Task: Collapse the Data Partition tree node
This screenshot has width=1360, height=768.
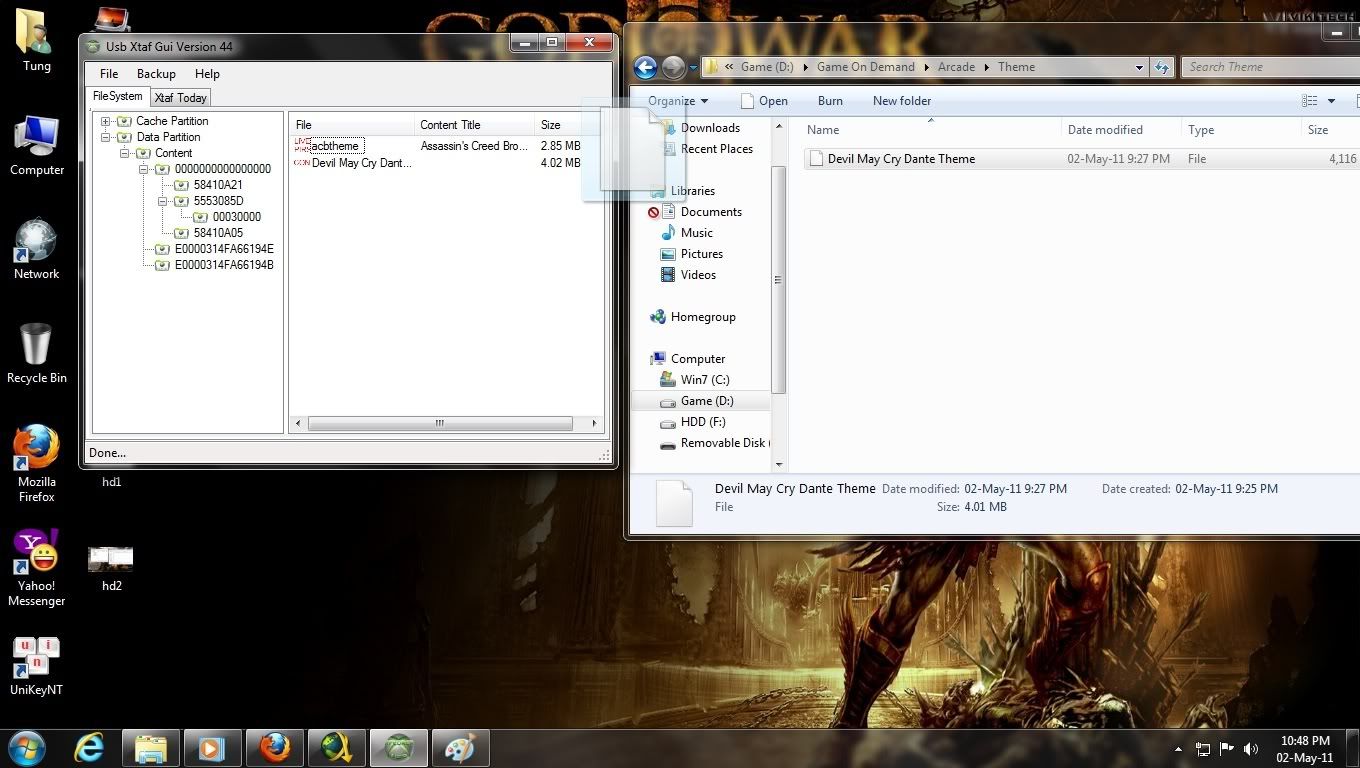Action: [x=106, y=137]
